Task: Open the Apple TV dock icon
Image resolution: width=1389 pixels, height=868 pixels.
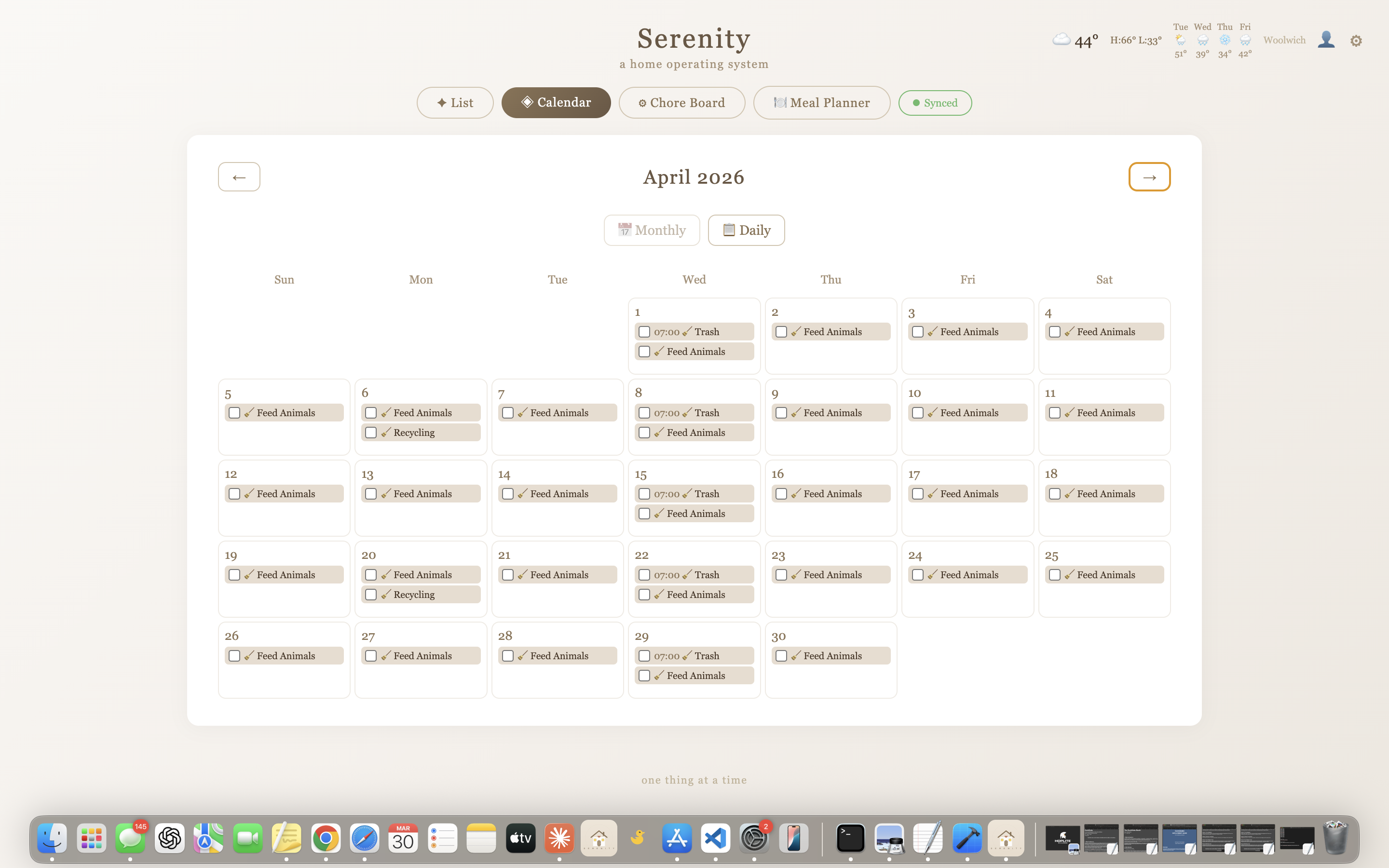Action: (520, 838)
